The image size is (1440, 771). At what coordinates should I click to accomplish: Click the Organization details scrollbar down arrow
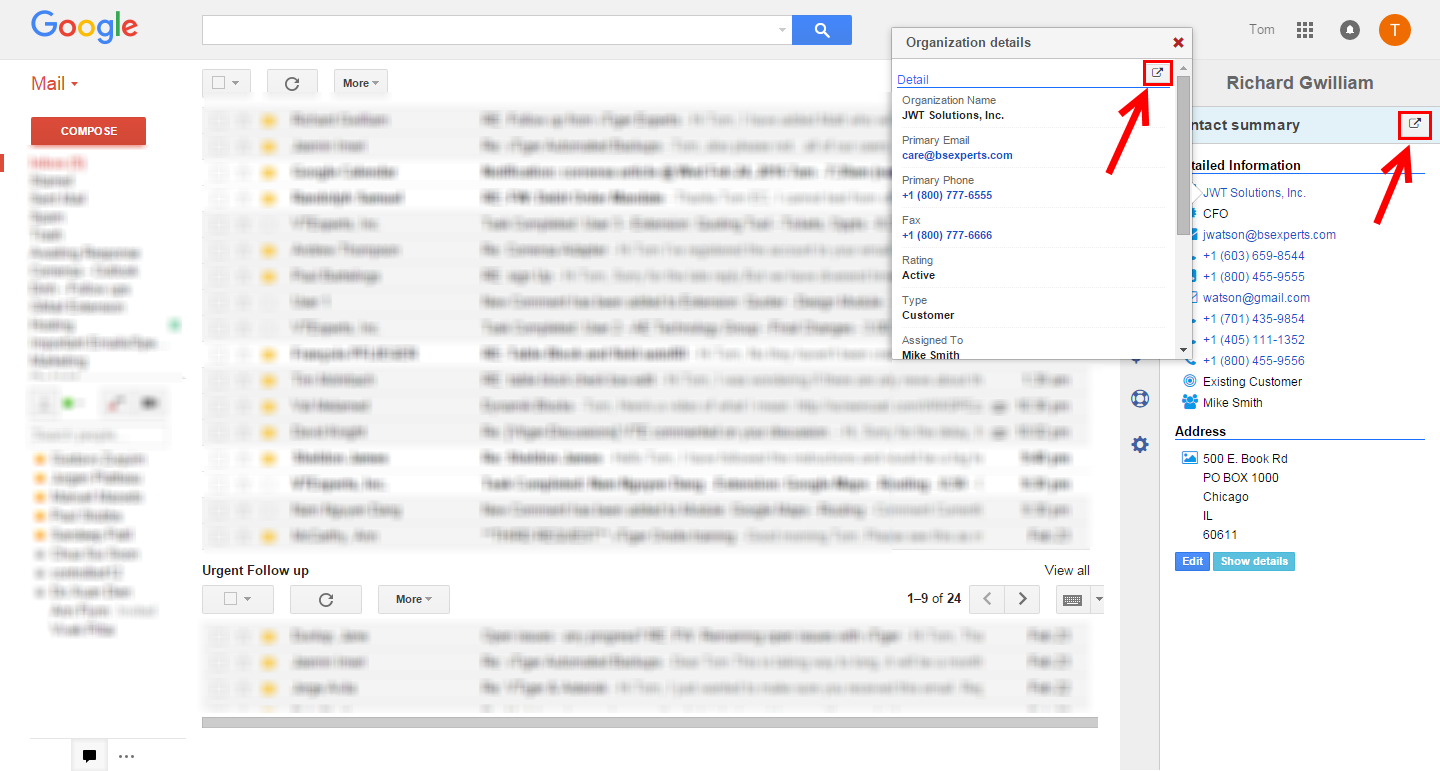(1183, 352)
